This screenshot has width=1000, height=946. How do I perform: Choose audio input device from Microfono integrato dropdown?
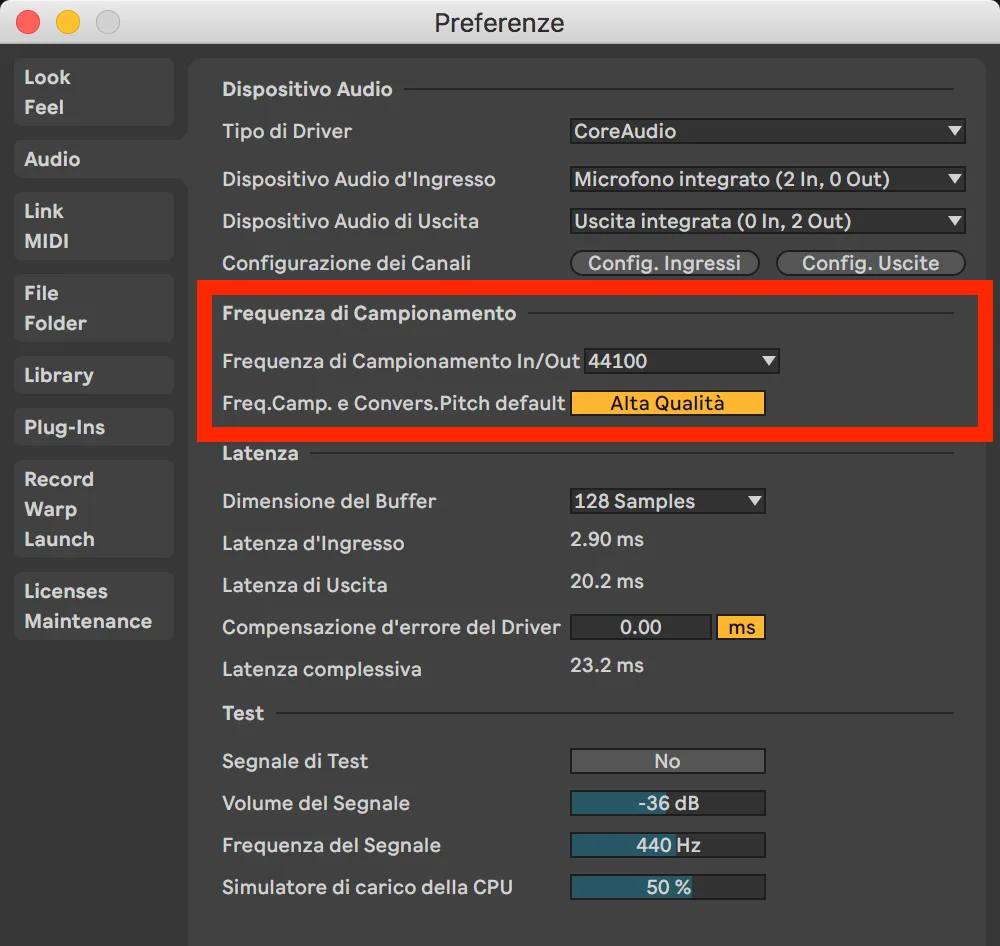[767, 179]
